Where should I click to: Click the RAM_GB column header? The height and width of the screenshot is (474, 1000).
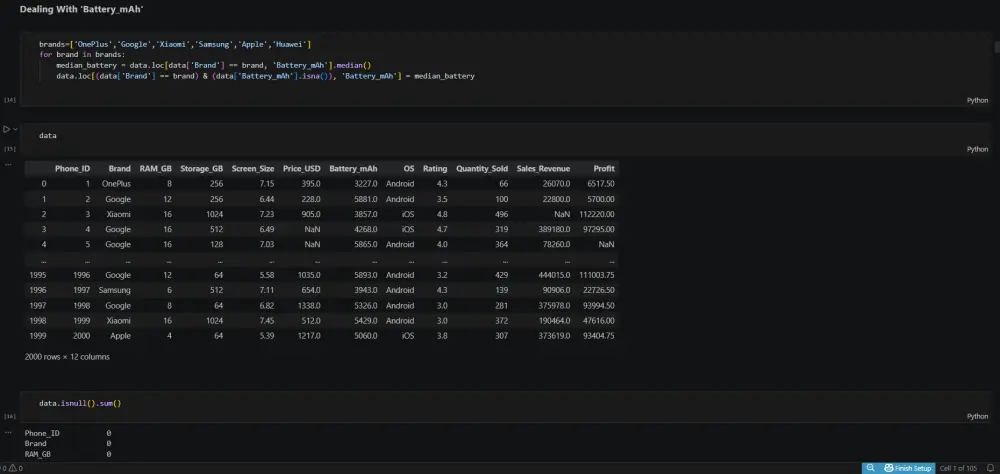pos(156,168)
